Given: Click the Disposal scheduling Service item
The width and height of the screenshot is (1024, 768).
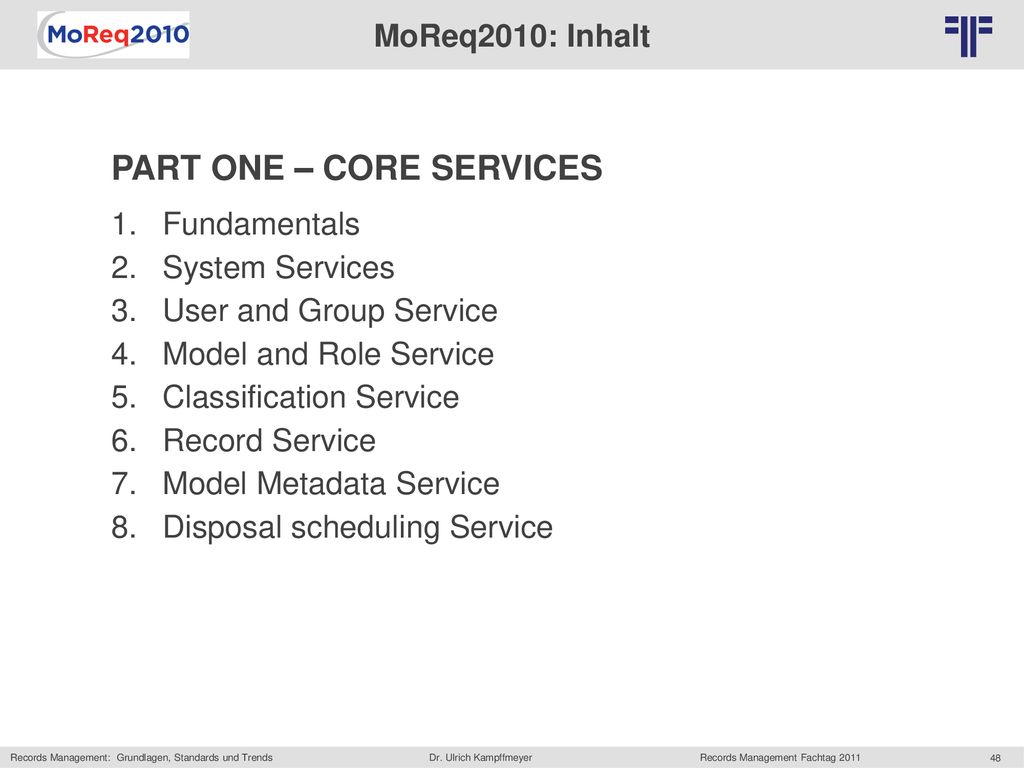Looking at the screenshot, I should coord(358,528).
